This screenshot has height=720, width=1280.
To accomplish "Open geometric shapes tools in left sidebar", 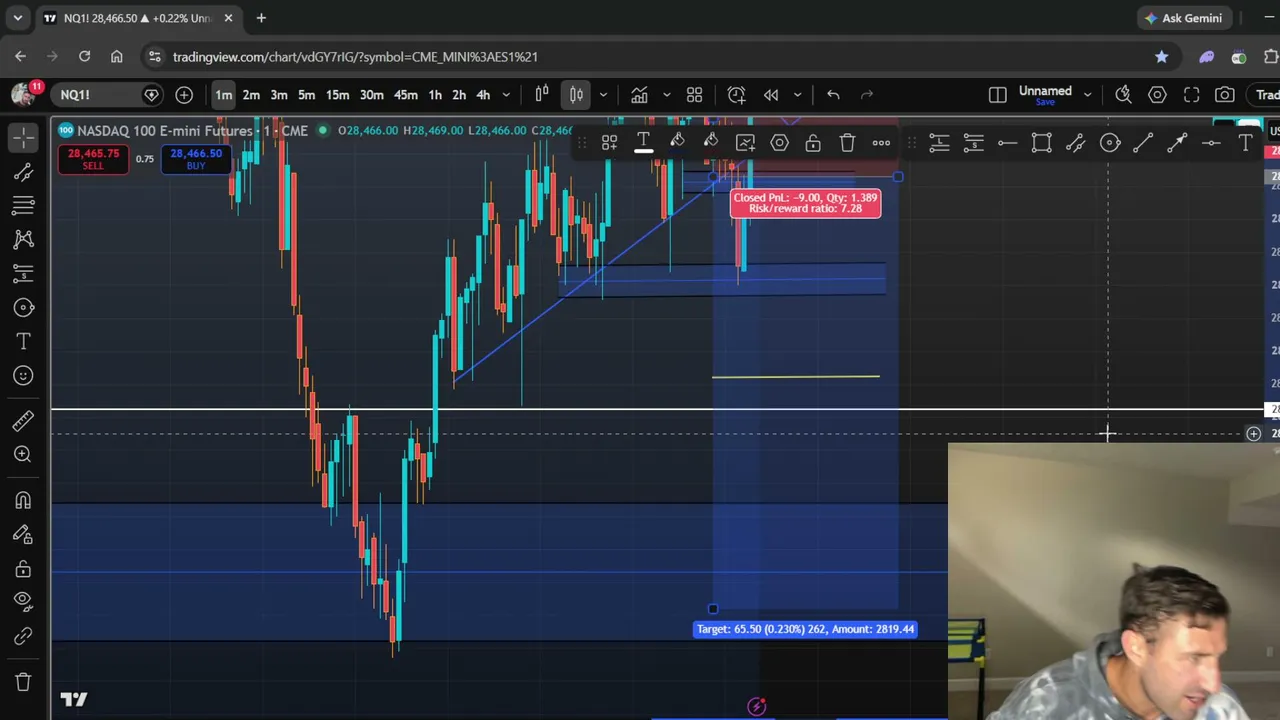I will coord(23,308).
